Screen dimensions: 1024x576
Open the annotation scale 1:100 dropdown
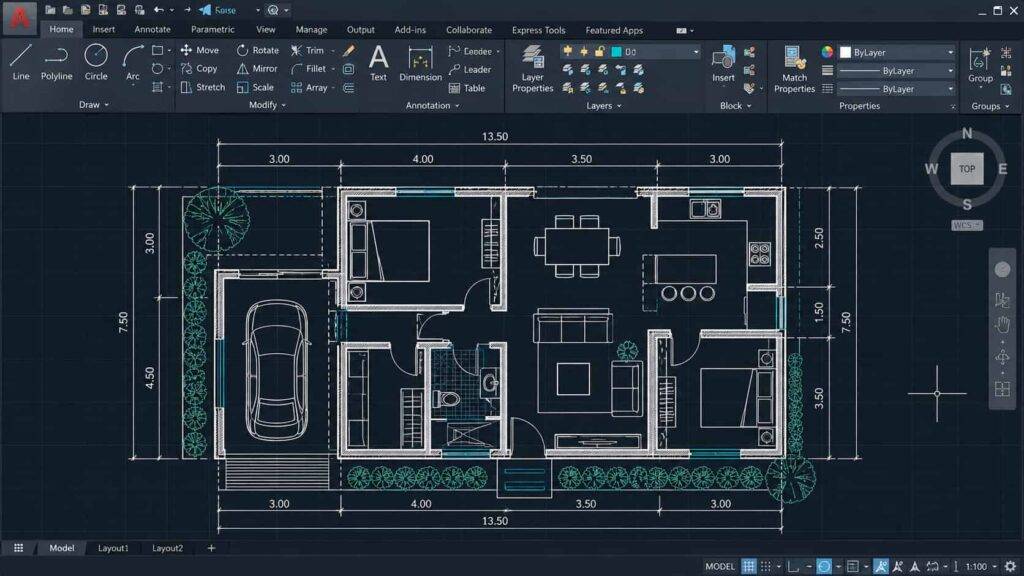981,566
